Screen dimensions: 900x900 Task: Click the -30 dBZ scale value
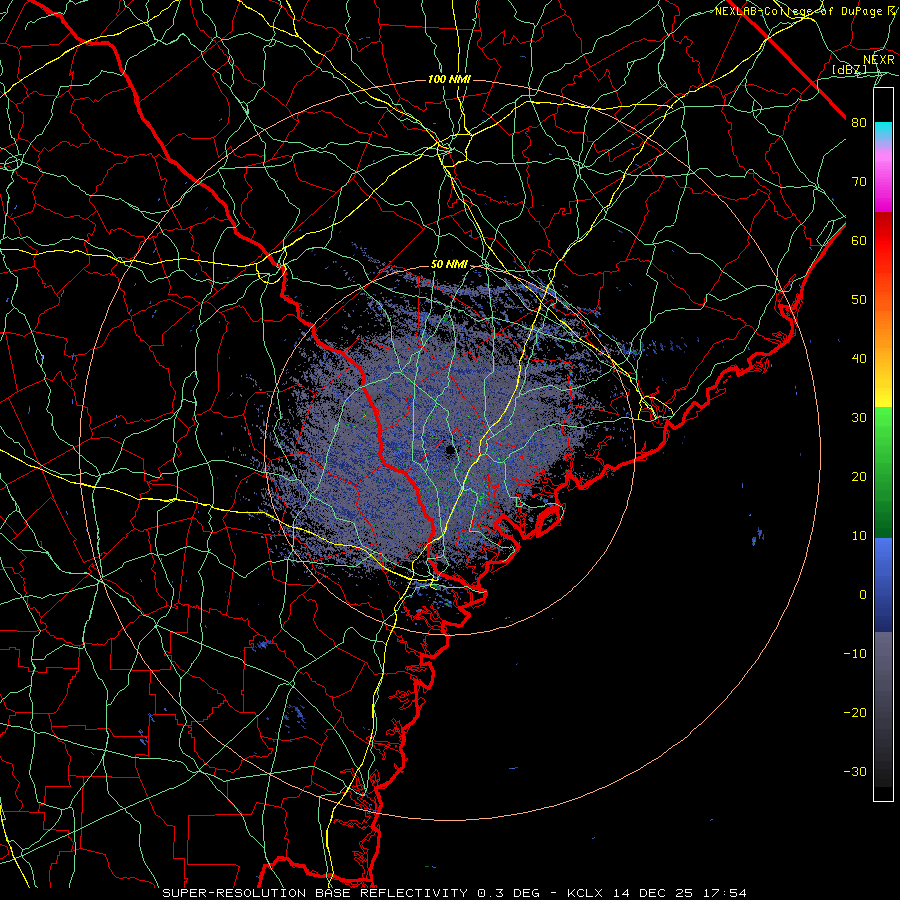(855, 772)
